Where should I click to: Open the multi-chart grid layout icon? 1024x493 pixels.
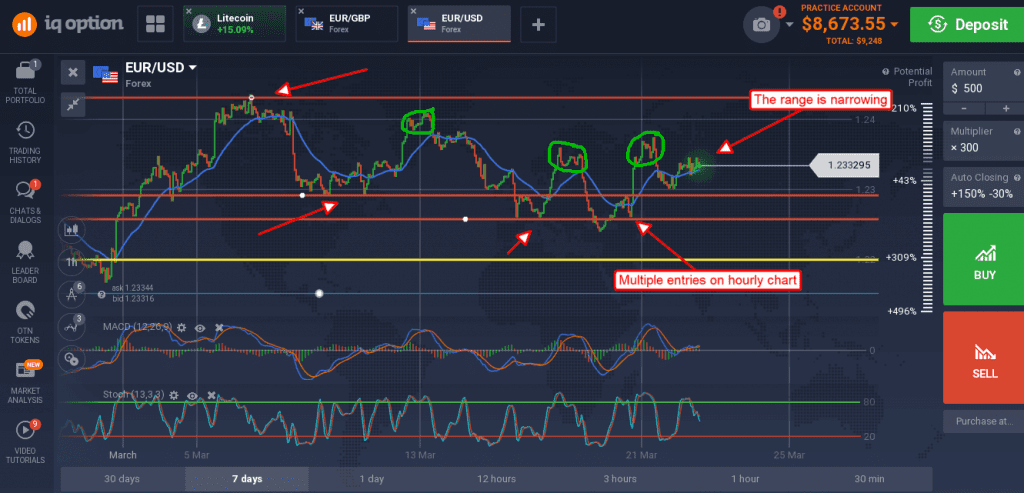point(155,24)
